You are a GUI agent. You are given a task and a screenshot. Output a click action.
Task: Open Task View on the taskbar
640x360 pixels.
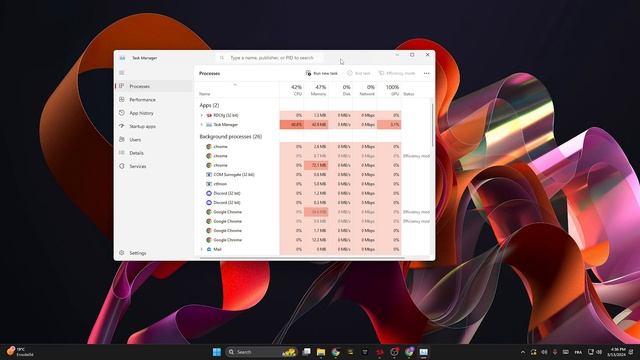(x=306, y=352)
